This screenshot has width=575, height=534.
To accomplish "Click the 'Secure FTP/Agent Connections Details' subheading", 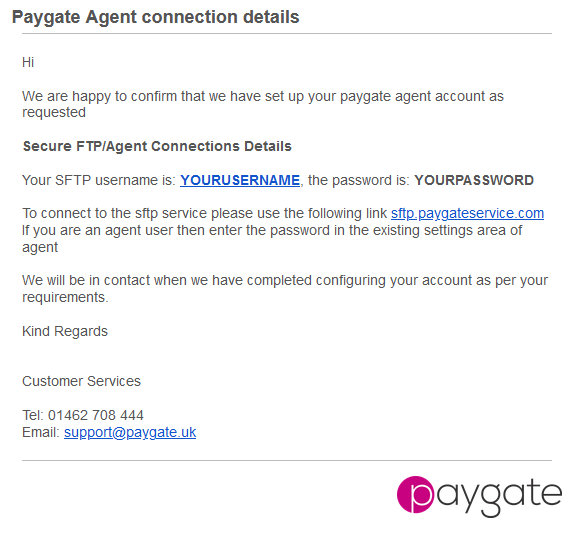I will [x=157, y=146].
